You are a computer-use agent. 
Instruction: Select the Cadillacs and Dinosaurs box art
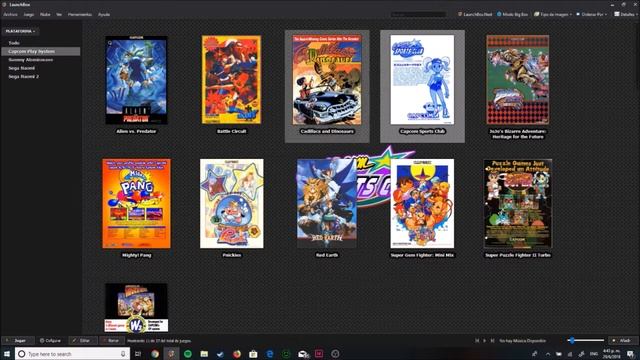coord(327,80)
